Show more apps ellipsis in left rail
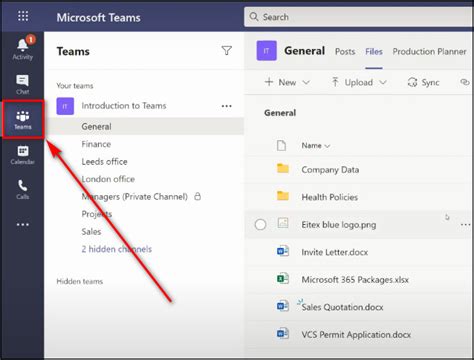 tap(23, 225)
